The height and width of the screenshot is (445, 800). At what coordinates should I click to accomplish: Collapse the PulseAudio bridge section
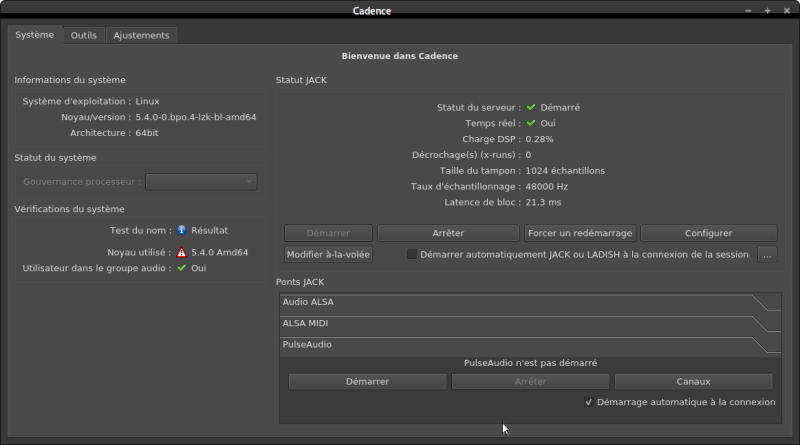(x=530, y=345)
